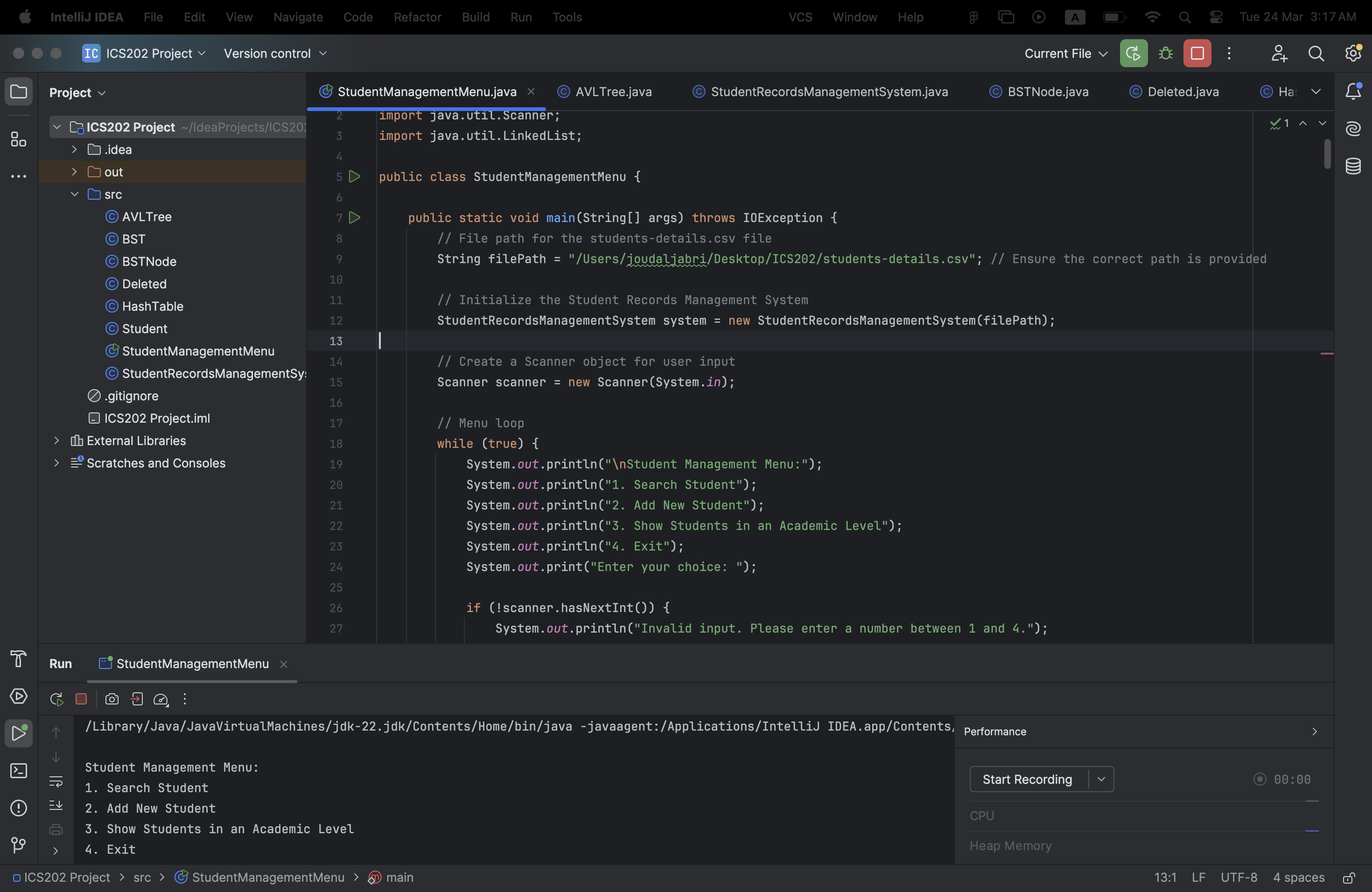This screenshot has height=892, width=1372.
Task: Switch to AVLTree.java tab
Action: 605,91
